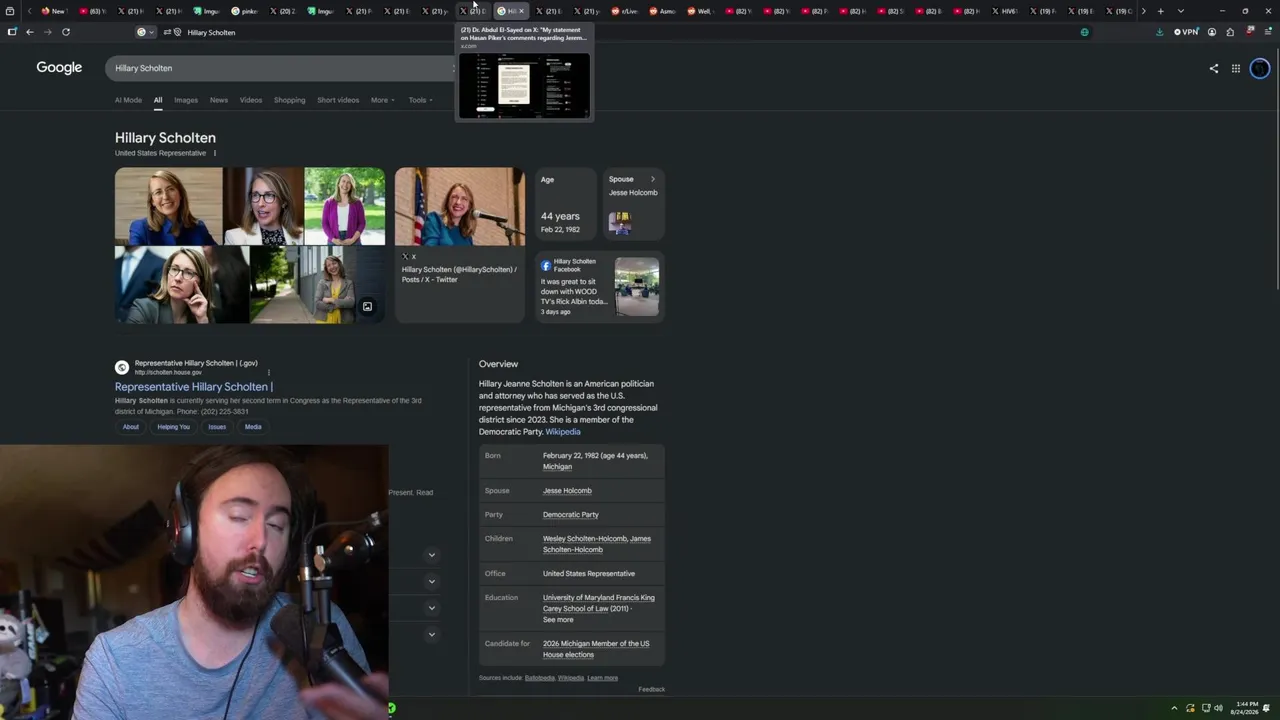Select the Shopping search tab
The image size is (1280, 720).
290,100
